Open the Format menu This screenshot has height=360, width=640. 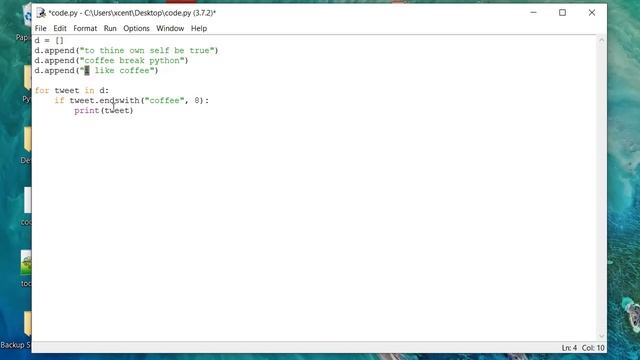coord(85,29)
